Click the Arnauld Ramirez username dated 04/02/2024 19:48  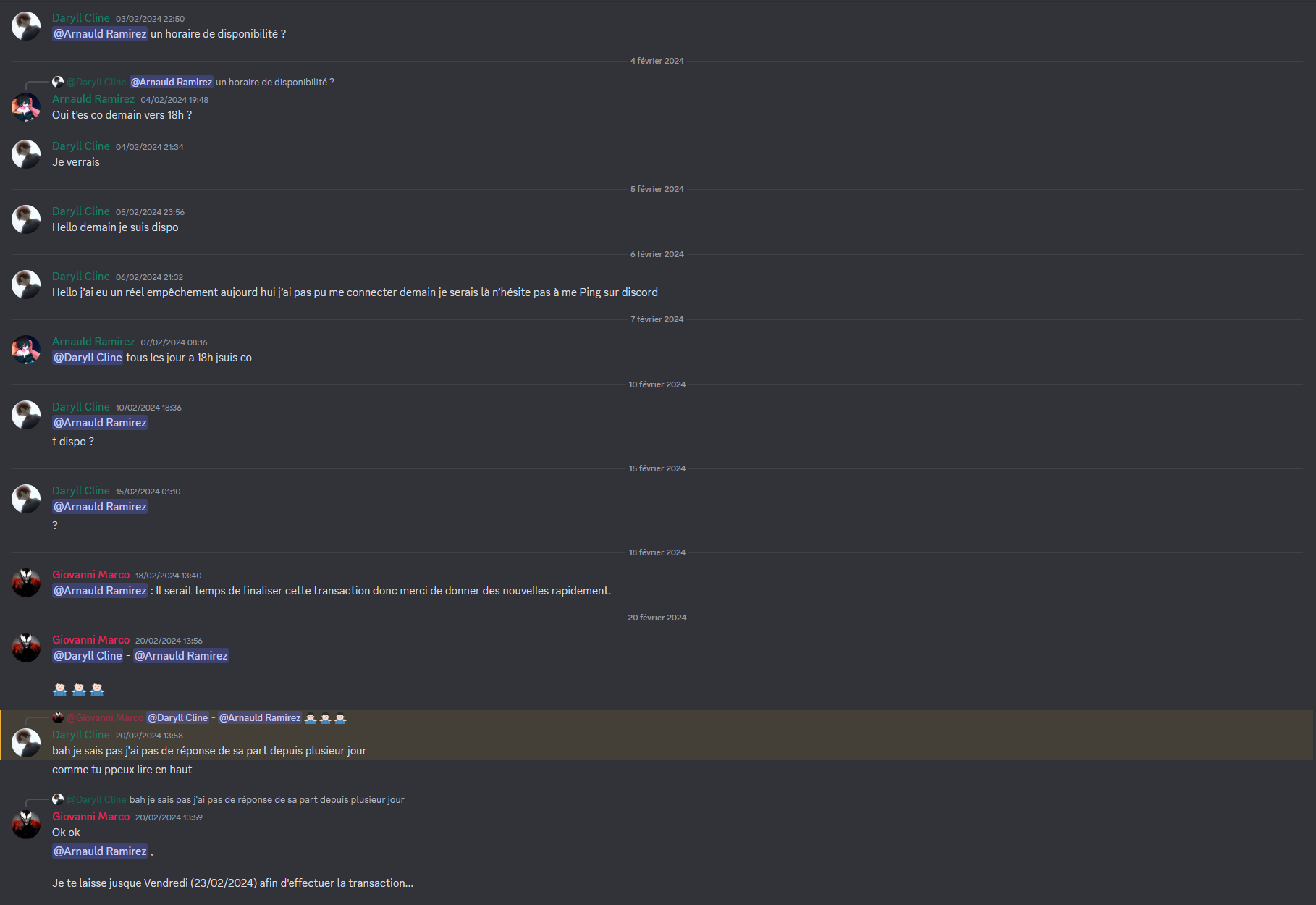[93, 99]
